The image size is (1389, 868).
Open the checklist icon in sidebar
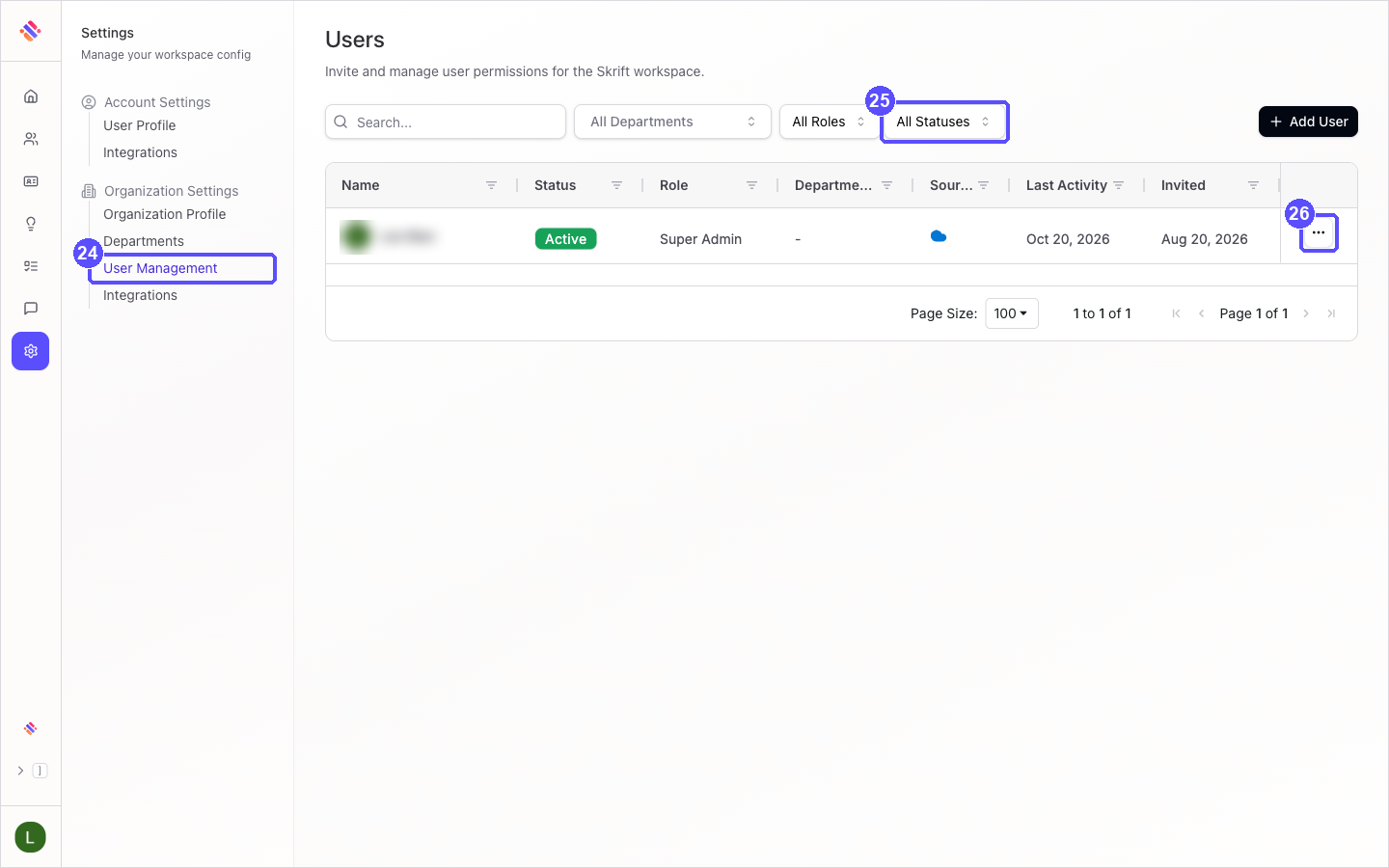[x=31, y=266]
